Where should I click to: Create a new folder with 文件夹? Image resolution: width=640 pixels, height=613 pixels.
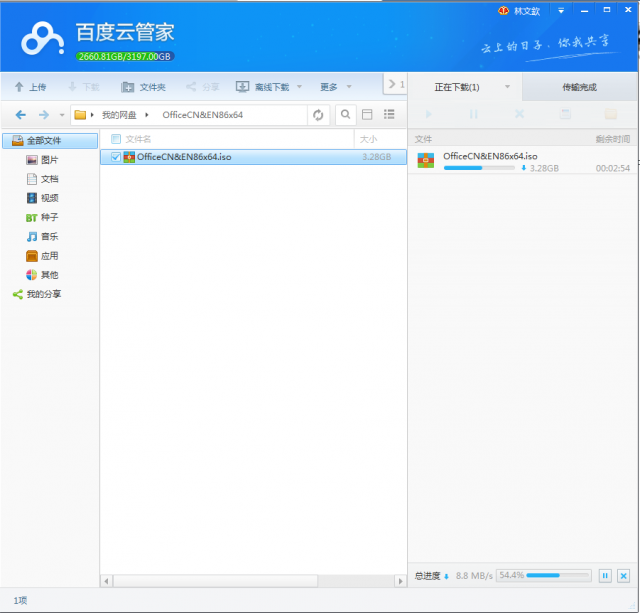(144, 87)
